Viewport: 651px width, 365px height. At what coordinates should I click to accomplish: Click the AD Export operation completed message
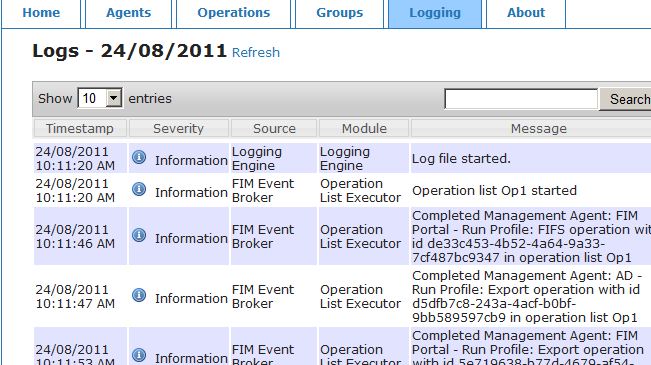(x=527, y=296)
